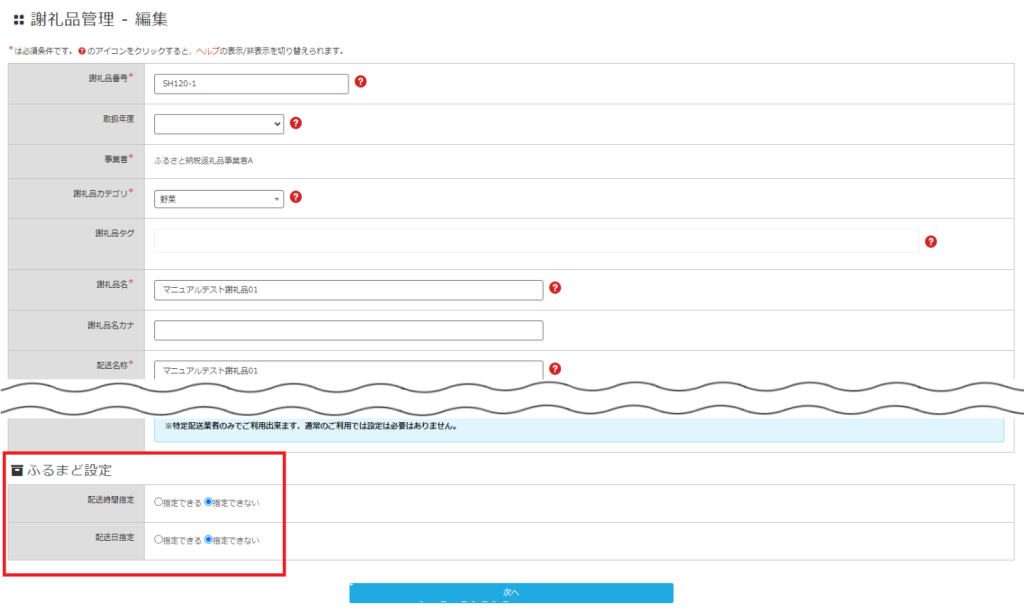
Task: Click the help icon for 謝礼品タグ
Action: click(x=931, y=241)
